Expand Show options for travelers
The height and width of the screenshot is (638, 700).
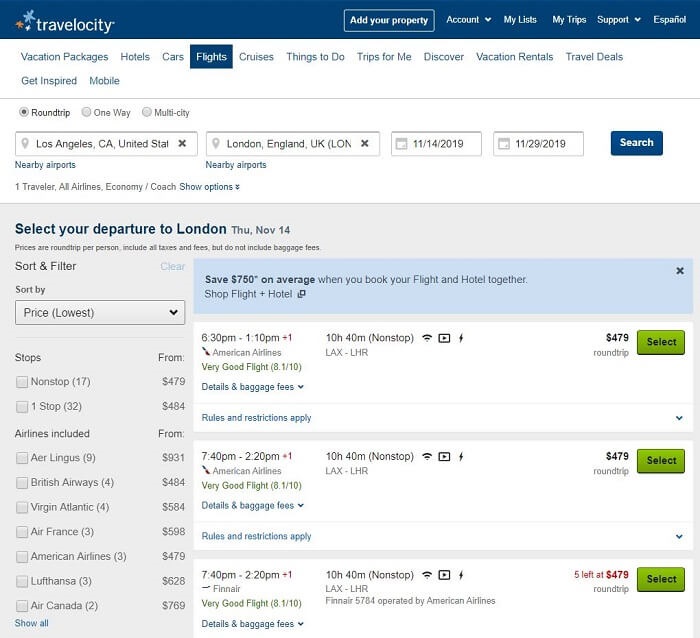click(x=209, y=187)
